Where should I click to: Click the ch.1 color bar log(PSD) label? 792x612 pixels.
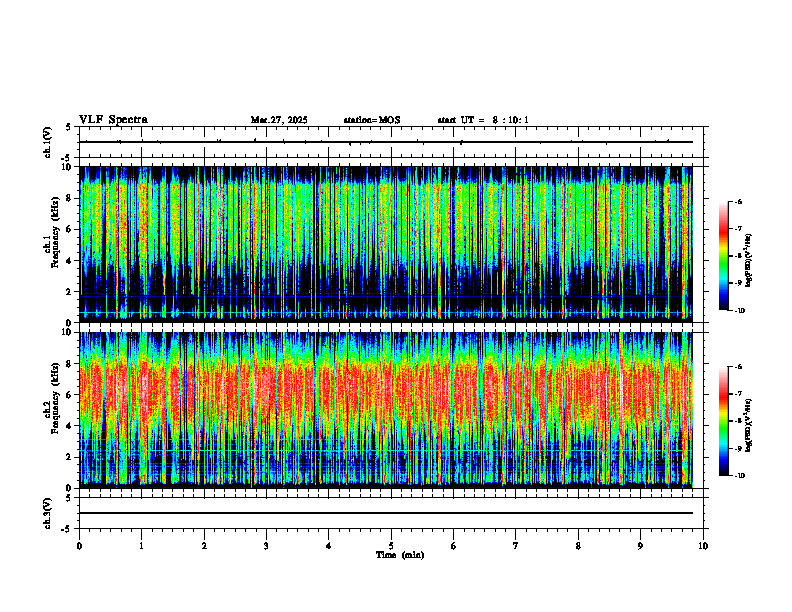coord(749,261)
